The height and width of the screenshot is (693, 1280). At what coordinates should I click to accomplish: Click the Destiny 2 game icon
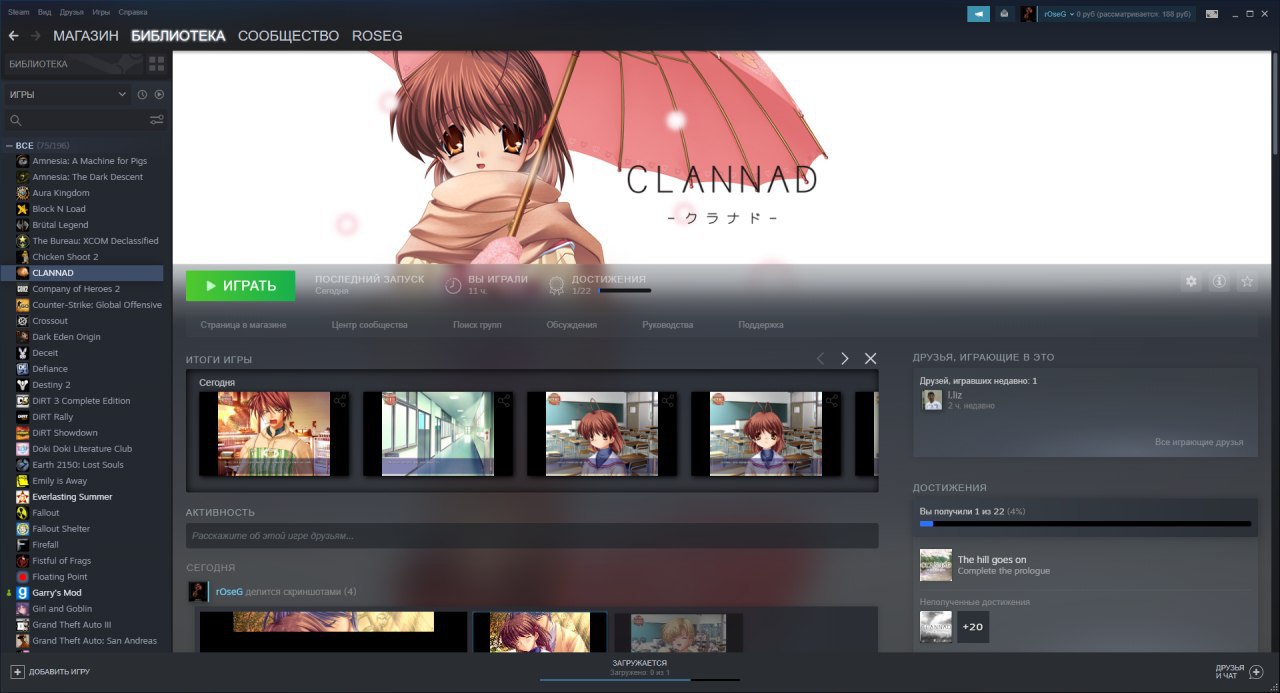pos(23,385)
